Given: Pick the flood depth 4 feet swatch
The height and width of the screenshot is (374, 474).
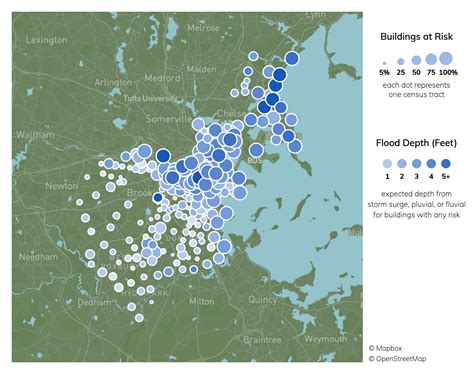Looking at the screenshot, I should [431, 164].
